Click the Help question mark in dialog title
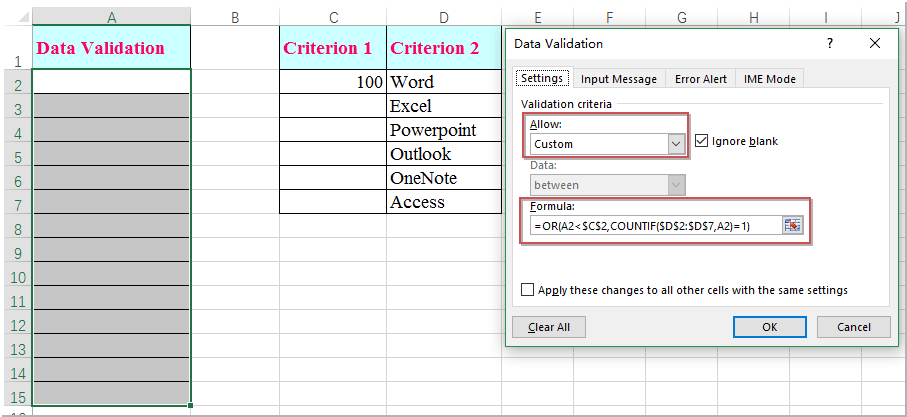 coord(830,44)
